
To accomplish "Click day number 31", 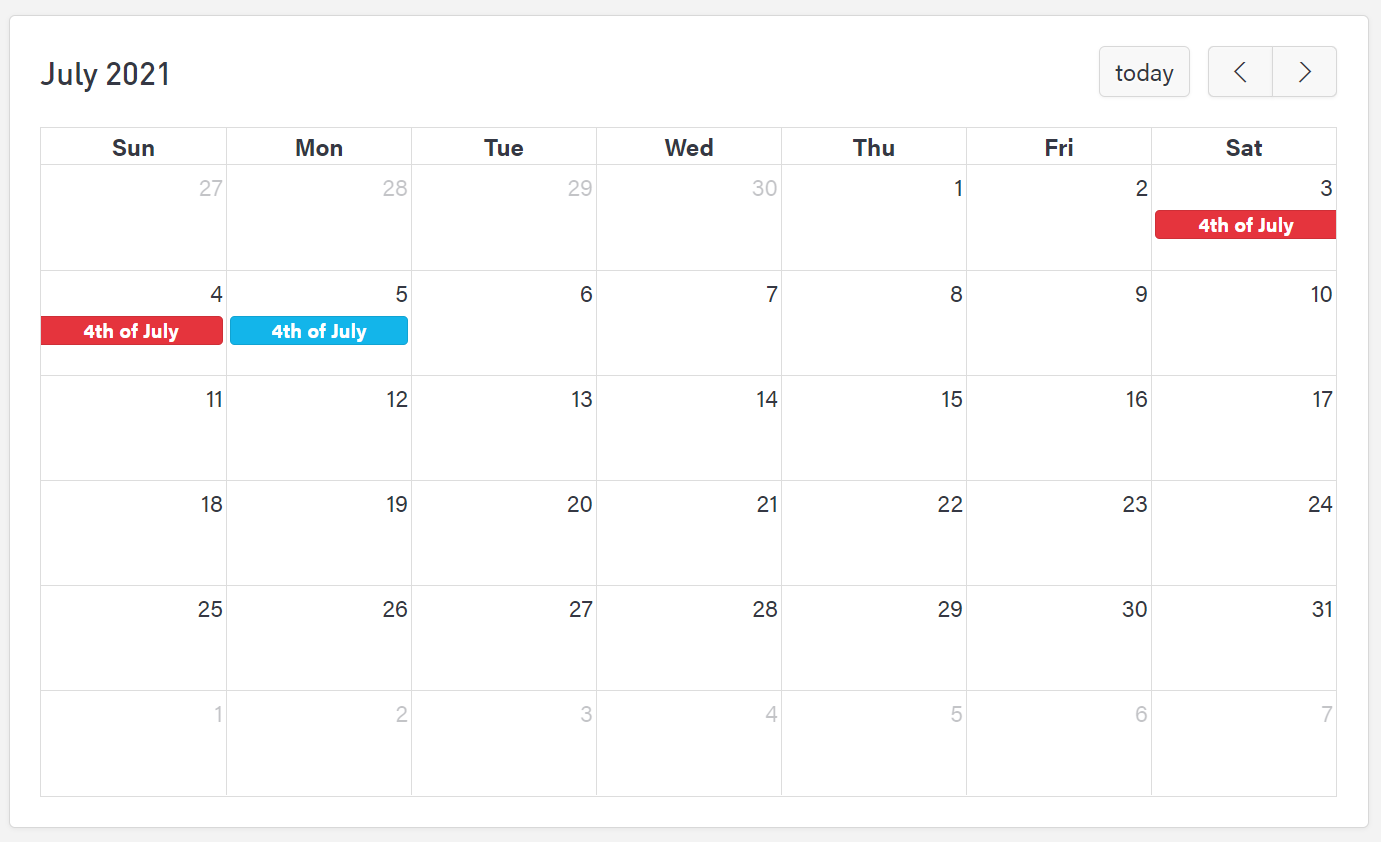I will [1322, 610].
